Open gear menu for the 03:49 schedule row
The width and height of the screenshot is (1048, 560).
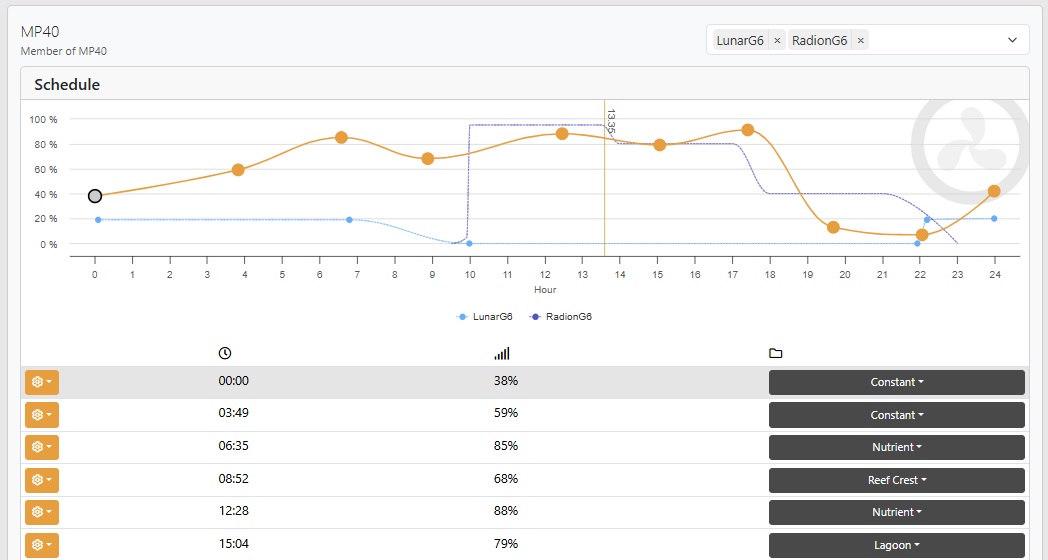pos(41,415)
